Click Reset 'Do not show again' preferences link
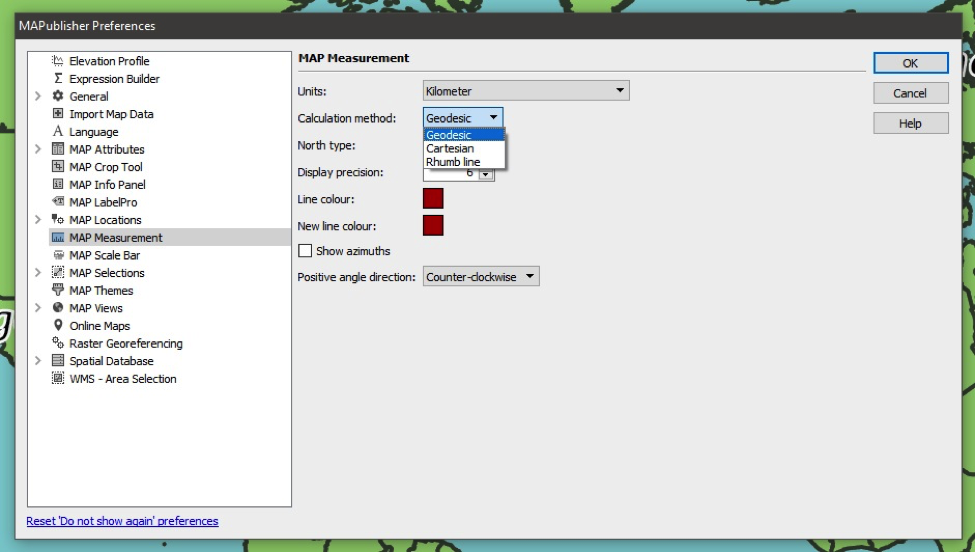Viewport: 975px width, 553px height. pyautogui.click(x=122, y=521)
